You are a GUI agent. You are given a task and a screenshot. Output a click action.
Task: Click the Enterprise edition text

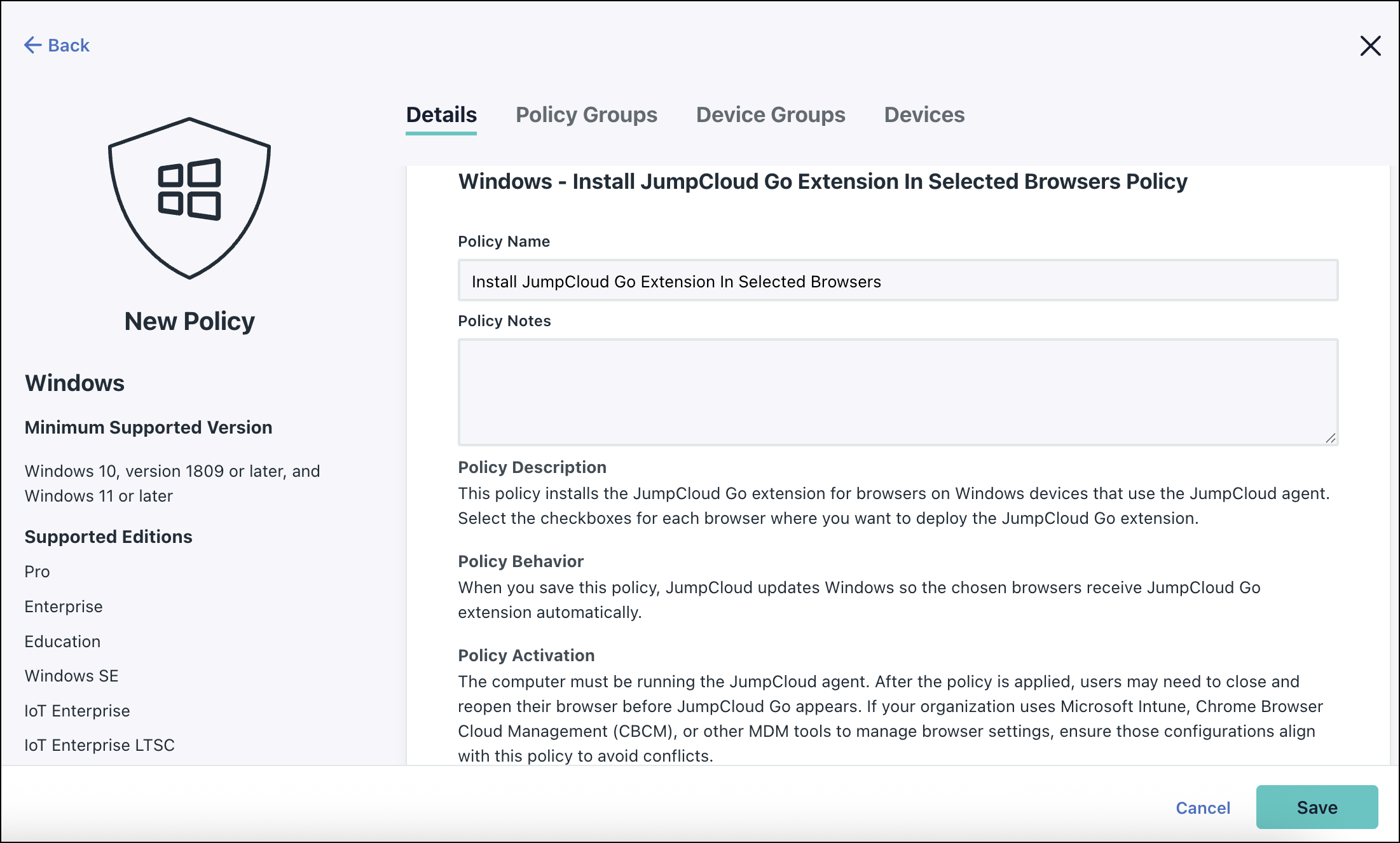[64, 607]
